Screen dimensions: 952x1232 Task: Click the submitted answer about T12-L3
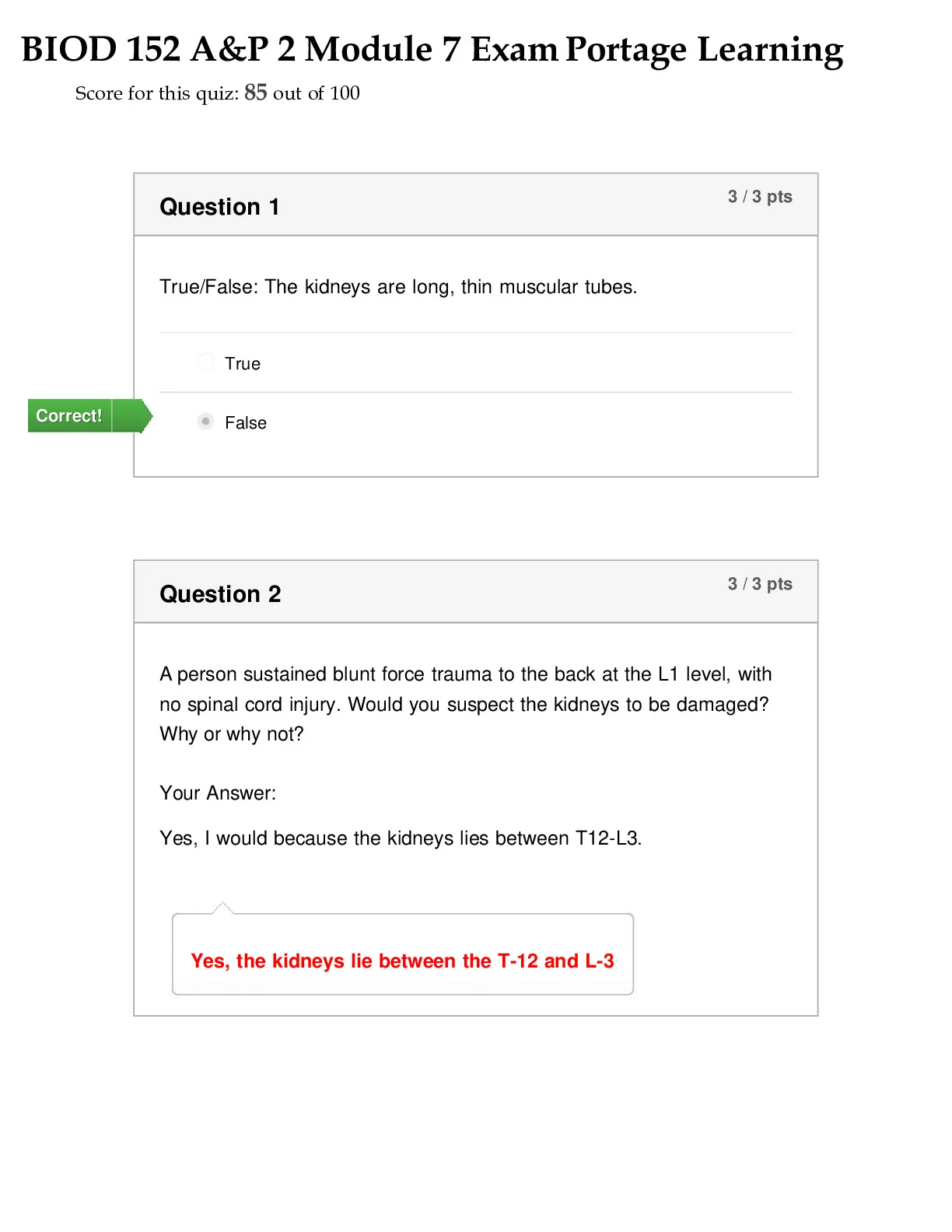point(401,838)
